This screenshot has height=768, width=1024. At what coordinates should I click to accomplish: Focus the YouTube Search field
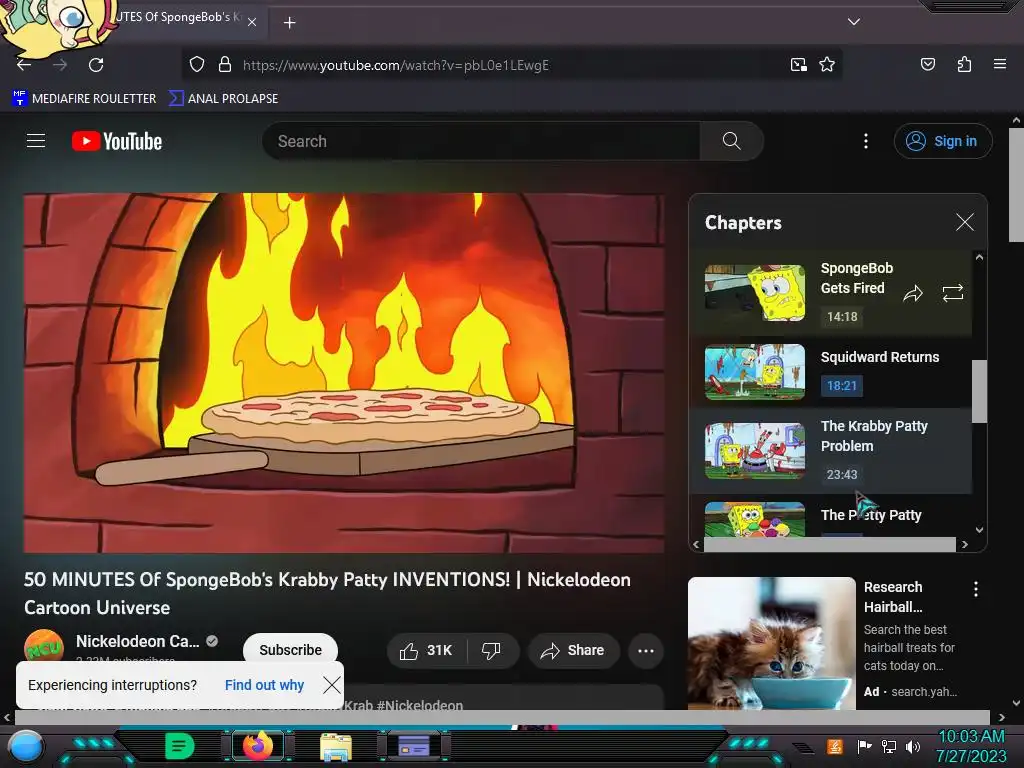[x=481, y=141]
